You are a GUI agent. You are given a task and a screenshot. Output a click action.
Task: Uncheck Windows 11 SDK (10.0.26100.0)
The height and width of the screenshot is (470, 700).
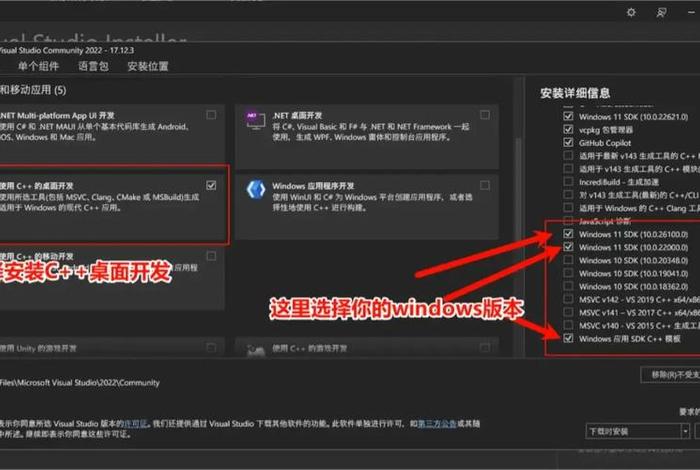[x=568, y=234]
